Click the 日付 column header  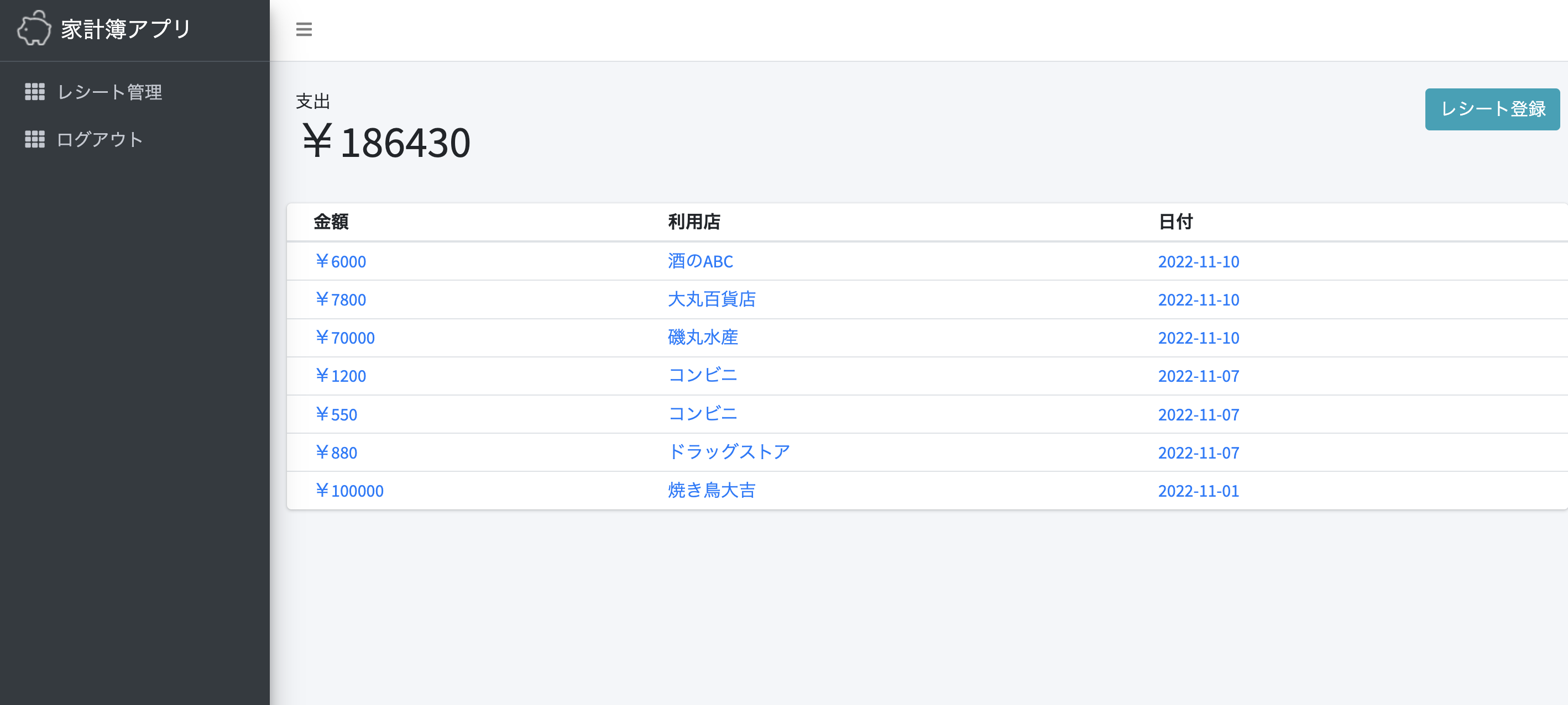1175,222
